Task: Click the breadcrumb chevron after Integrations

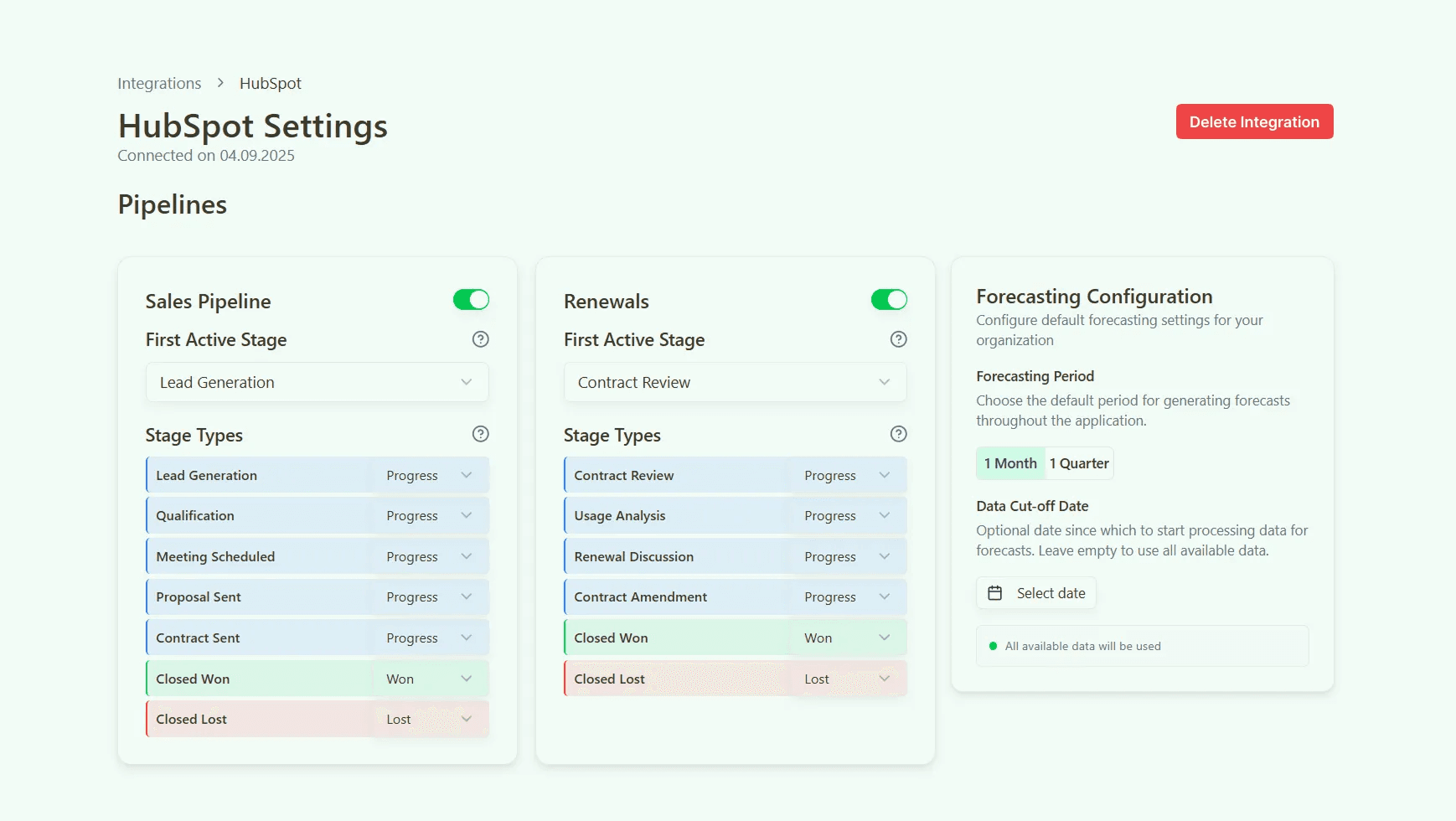Action: [x=220, y=83]
